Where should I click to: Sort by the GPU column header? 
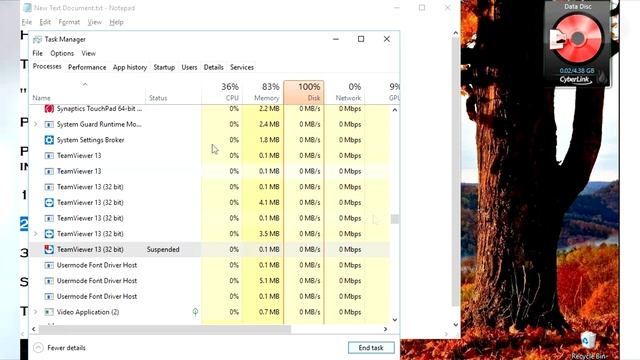(382, 92)
